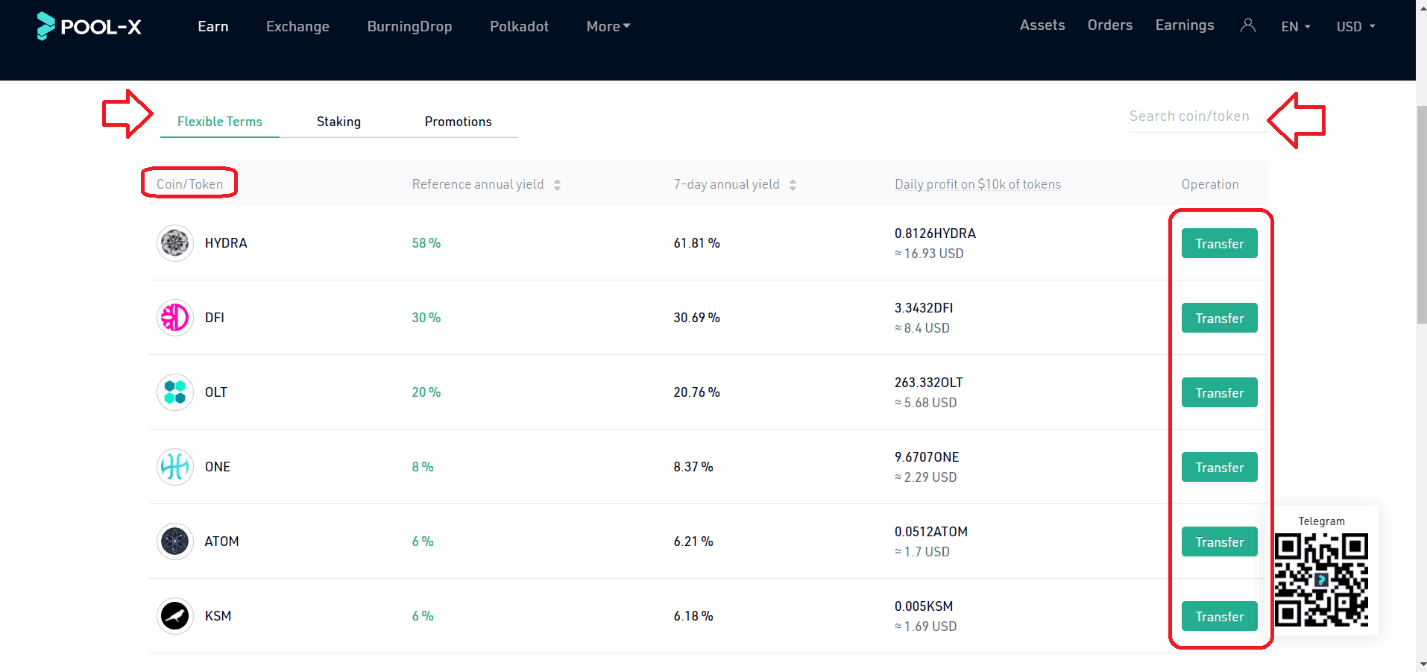
Task: Click the OLT token name
Action: (216, 392)
